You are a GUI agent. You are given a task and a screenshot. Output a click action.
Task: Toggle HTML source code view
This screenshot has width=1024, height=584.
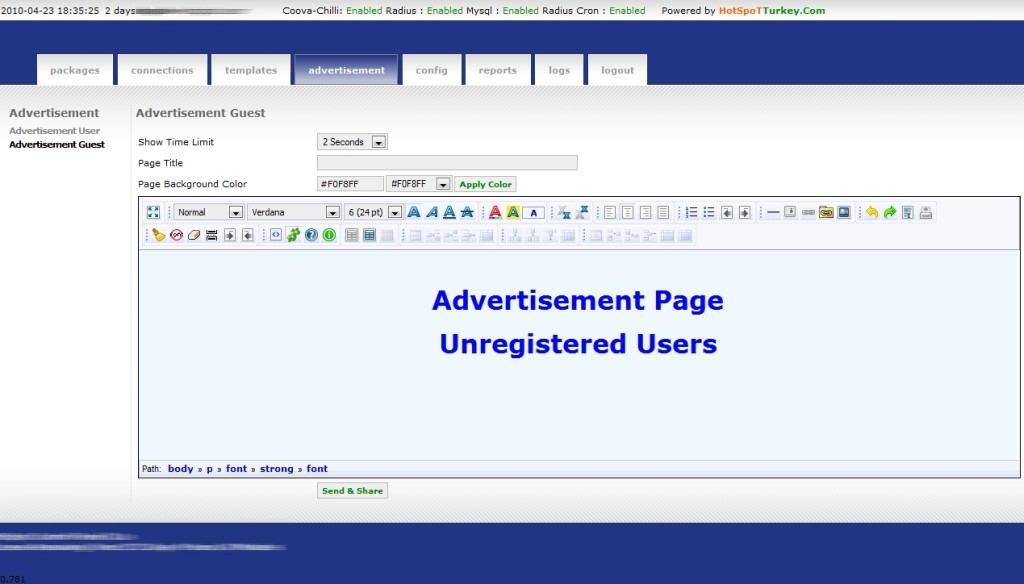tap(276, 235)
